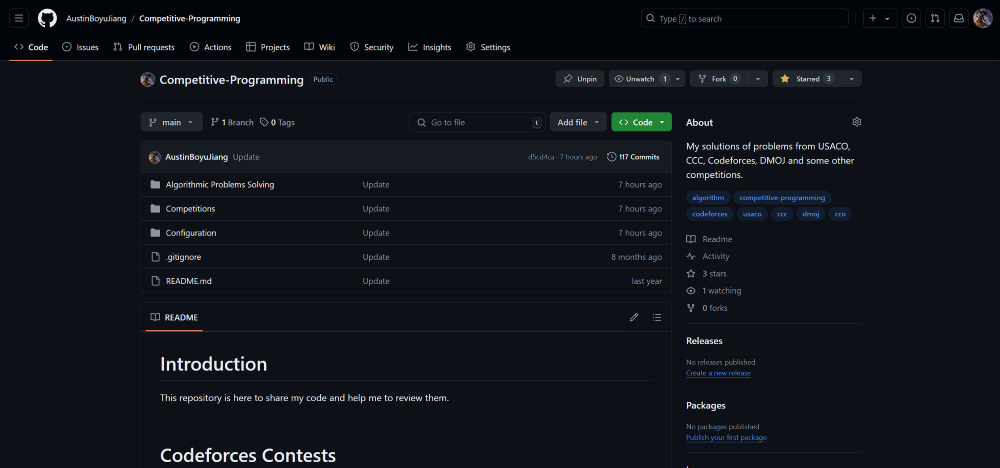Viewport: 1000px width, 468px height.
Task: Open the Algorithmic Problems Solving folder
Action: pyautogui.click(x=219, y=185)
